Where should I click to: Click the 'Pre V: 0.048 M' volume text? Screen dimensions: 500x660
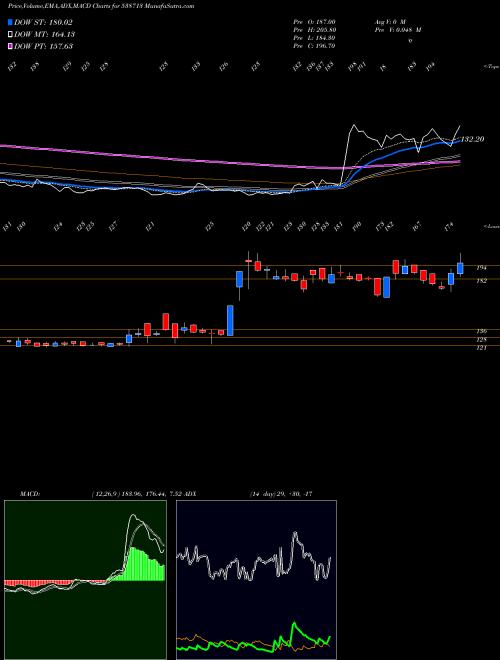[x=397, y=30]
